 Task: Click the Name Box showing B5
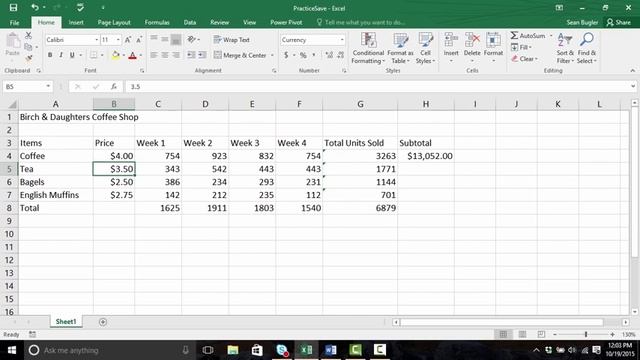(24, 87)
